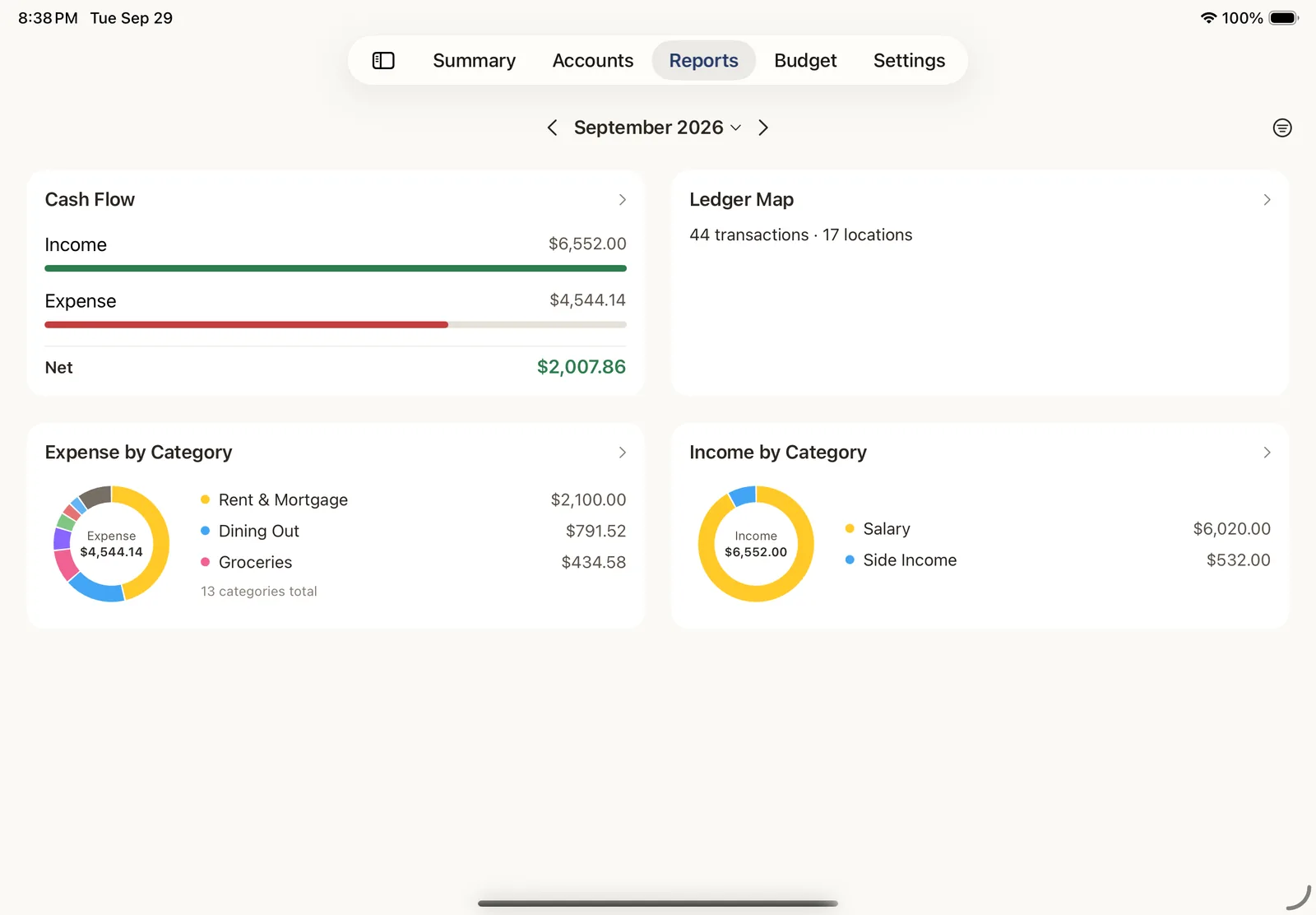Switch to the Summary tab

pyautogui.click(x=474, y=60)
